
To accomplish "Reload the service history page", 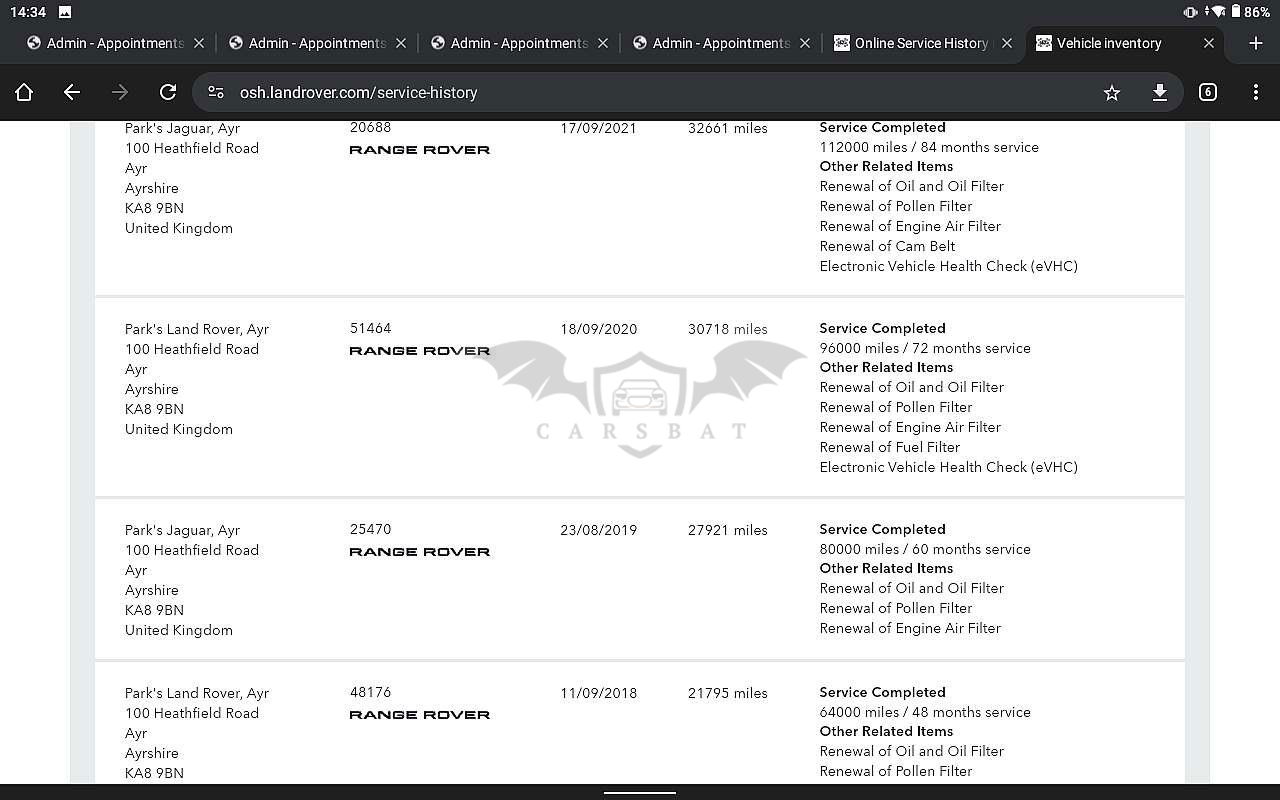I will point(168,92).
